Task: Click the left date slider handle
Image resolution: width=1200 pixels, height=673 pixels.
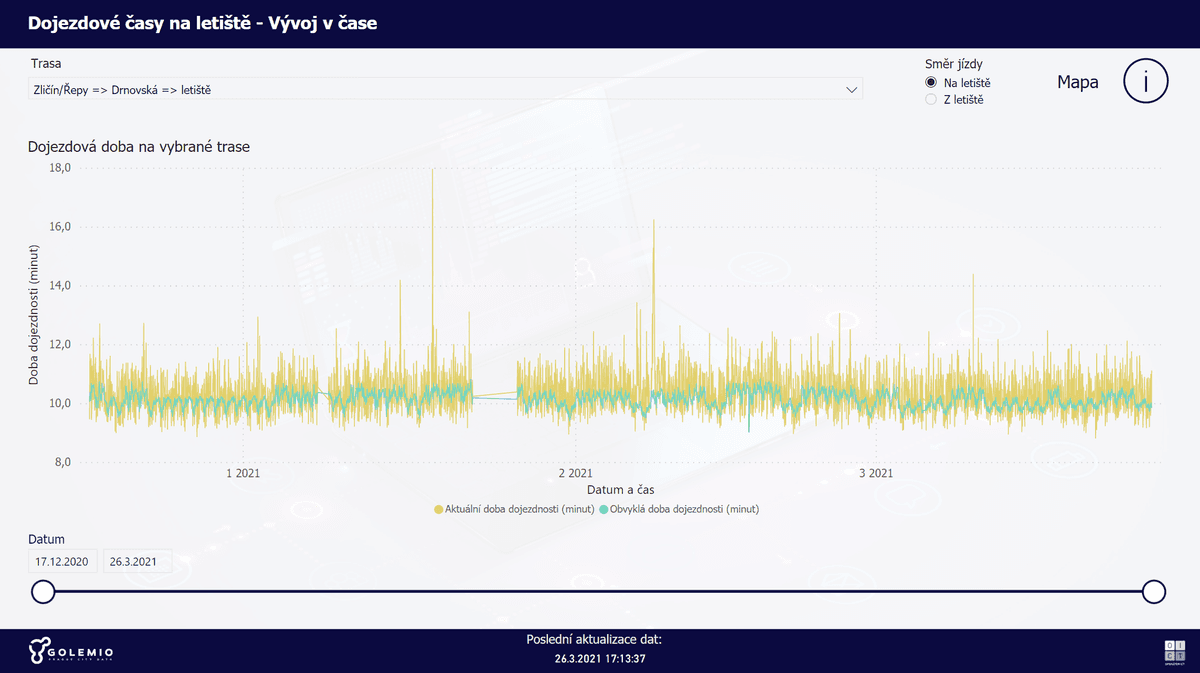Action: [43, 592]
